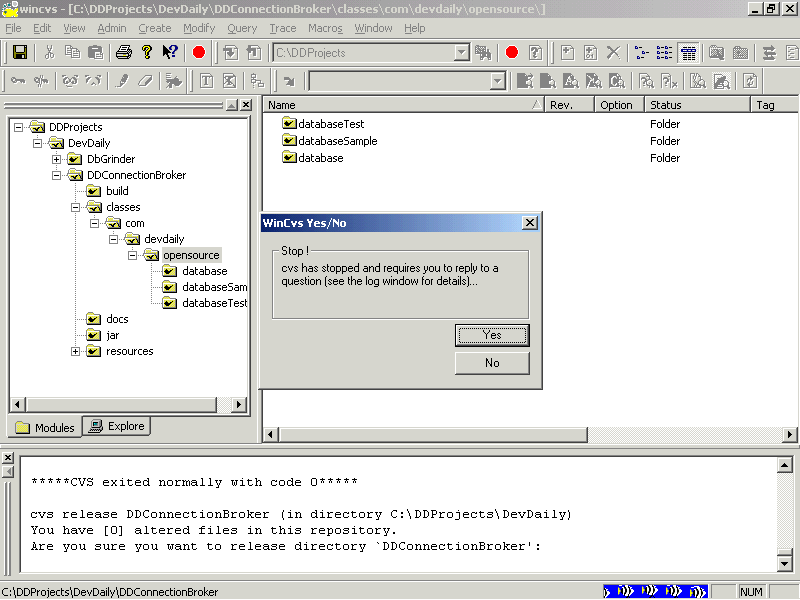800x600 pixels.
Task: Switch to the Modules tab
Action: tap(45, 428)
